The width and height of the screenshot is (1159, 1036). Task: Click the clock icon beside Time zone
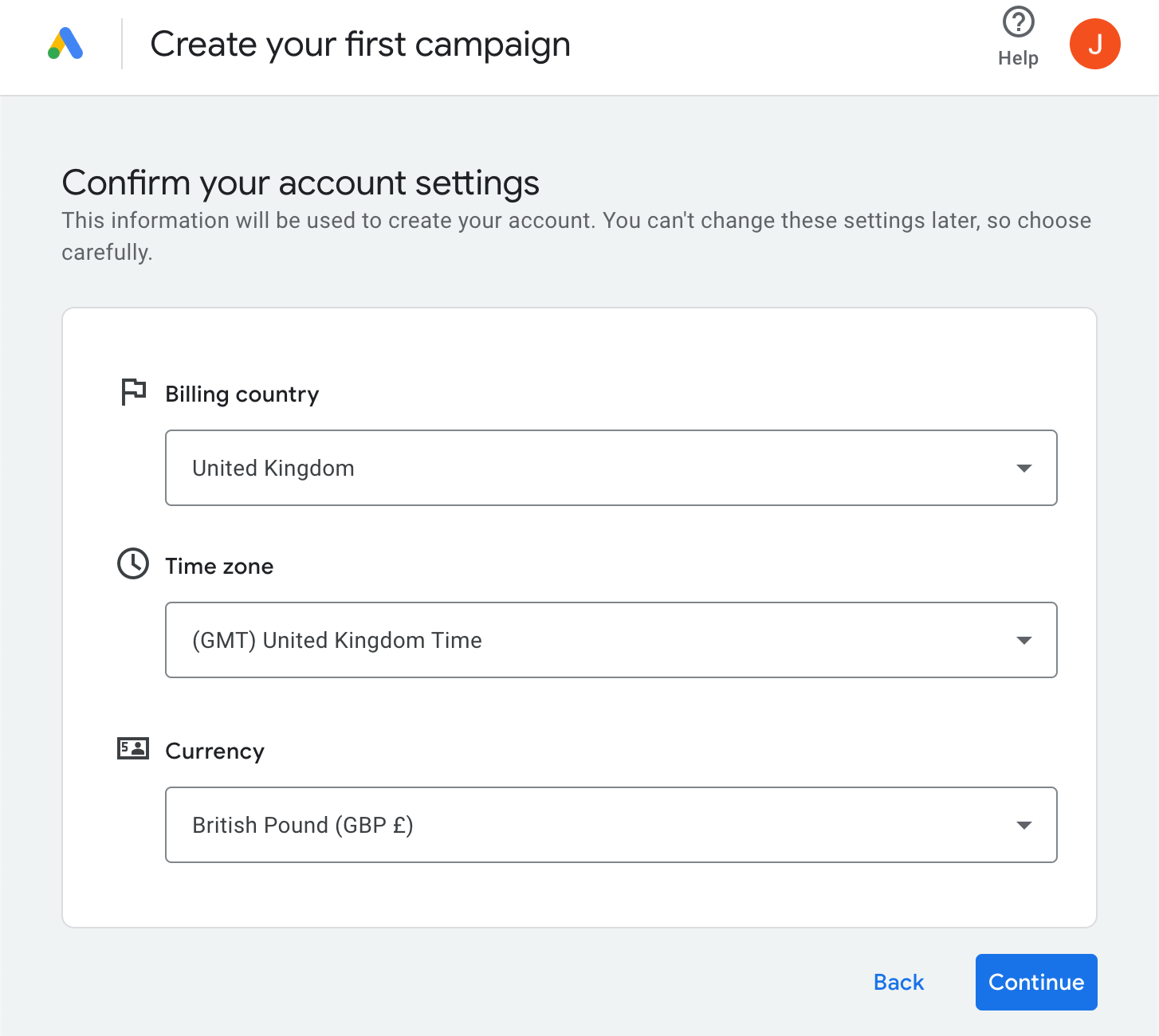coord(132,564)
